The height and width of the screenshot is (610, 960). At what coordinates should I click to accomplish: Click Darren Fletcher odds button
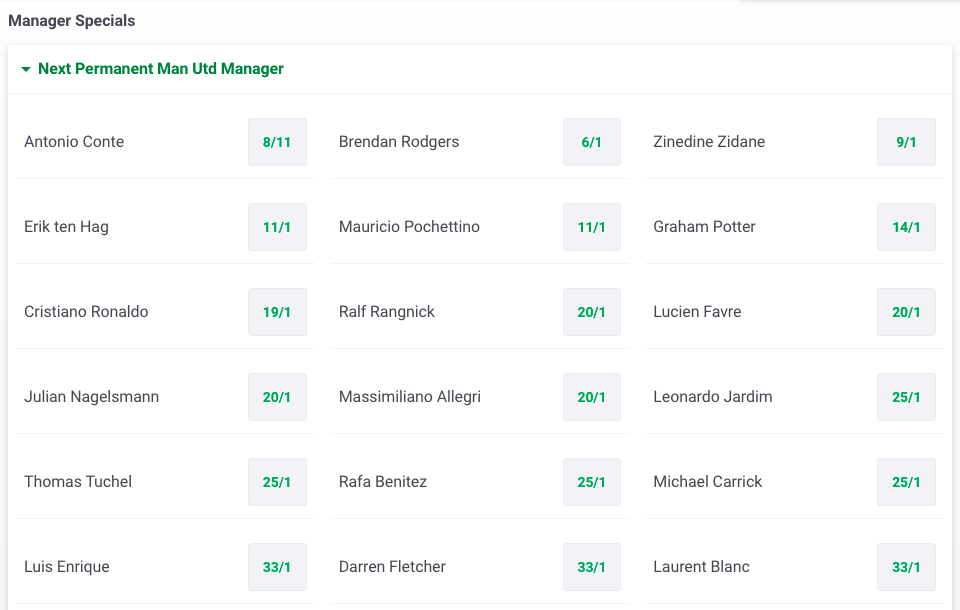(591, 567)
